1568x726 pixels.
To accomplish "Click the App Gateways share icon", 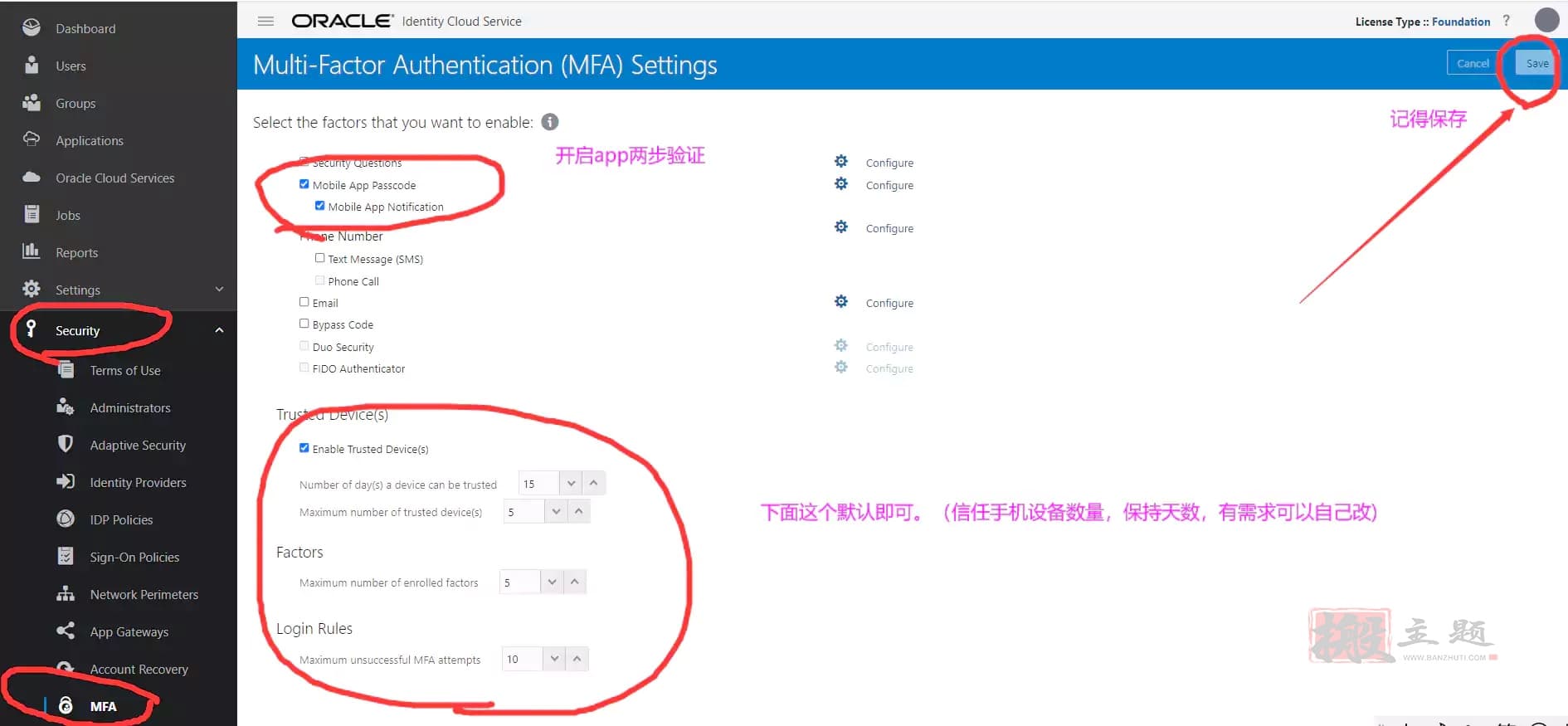I will pos(66,631).
